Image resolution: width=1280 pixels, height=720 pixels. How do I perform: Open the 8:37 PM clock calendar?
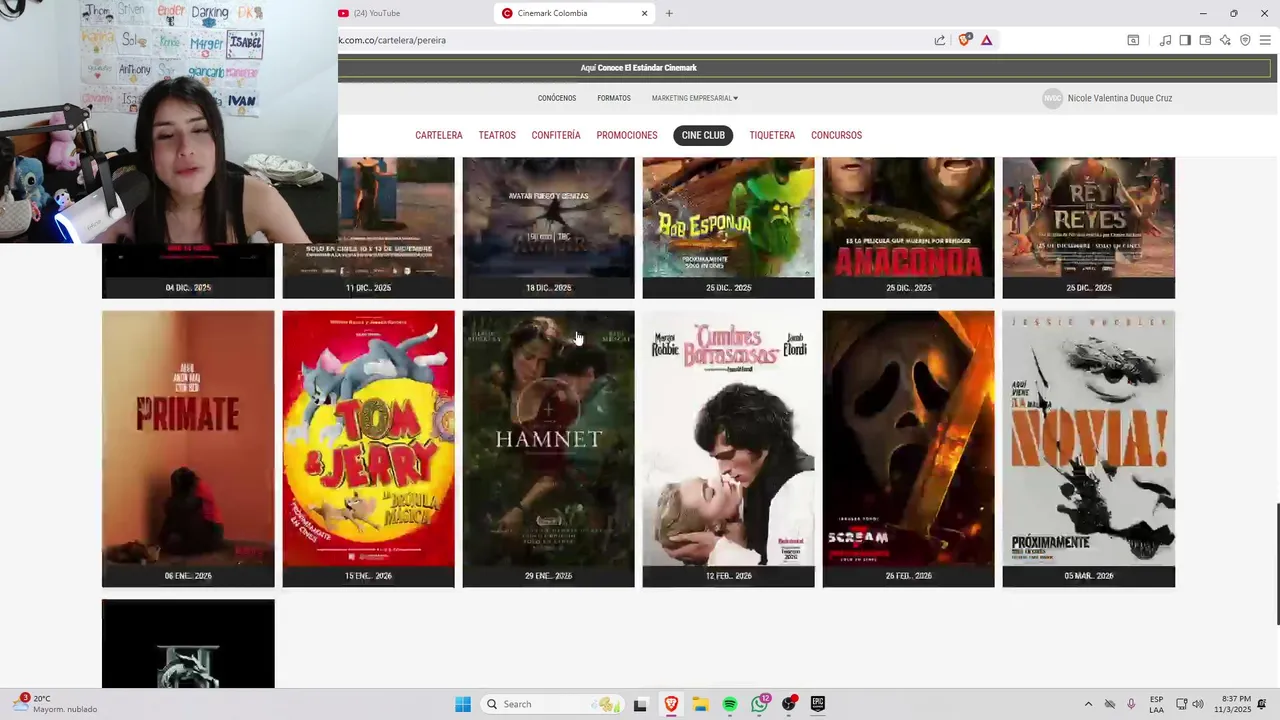(x=1233, y=704)
